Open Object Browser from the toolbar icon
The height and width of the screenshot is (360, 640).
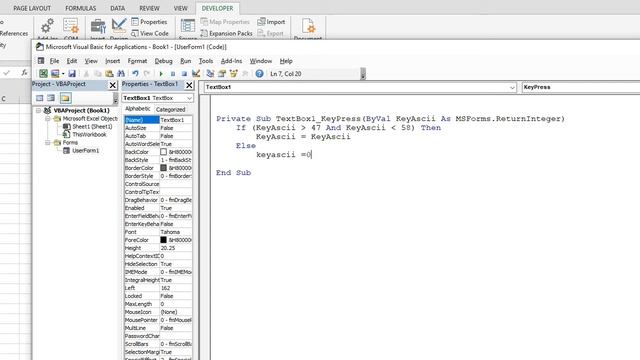[x=233, y=73]
